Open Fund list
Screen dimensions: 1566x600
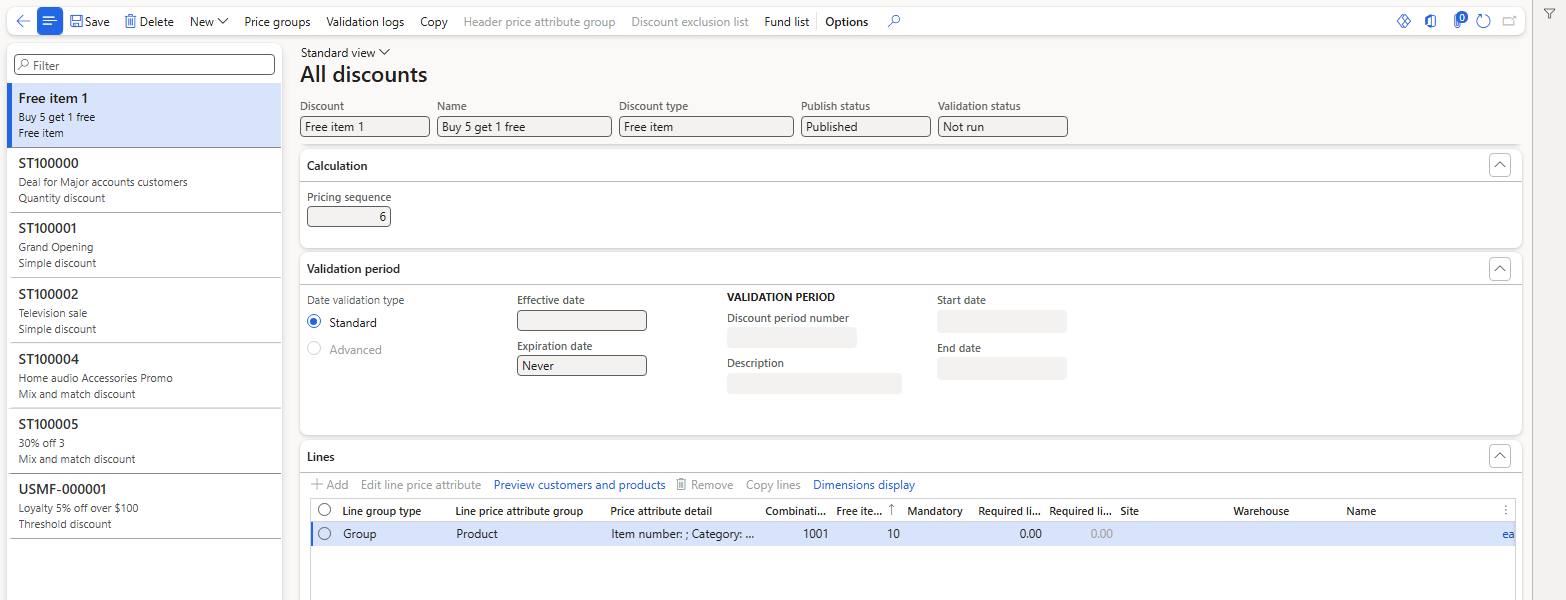(x=787, y=21)
